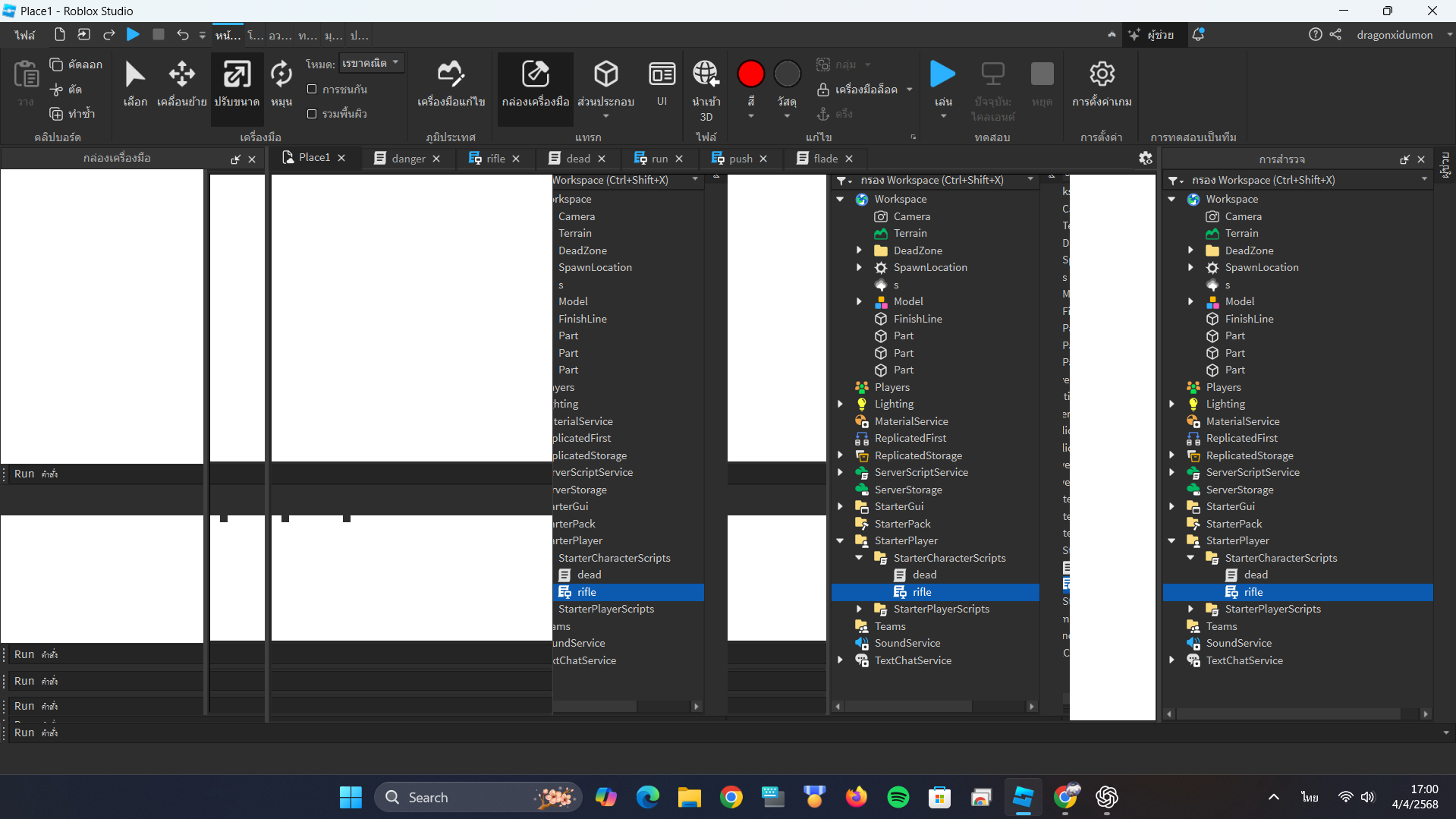This screenshot has height=819, width=1456.
Task: Open the right Explorer filter dropdown arrow
Action: [x=1424, y=180]
